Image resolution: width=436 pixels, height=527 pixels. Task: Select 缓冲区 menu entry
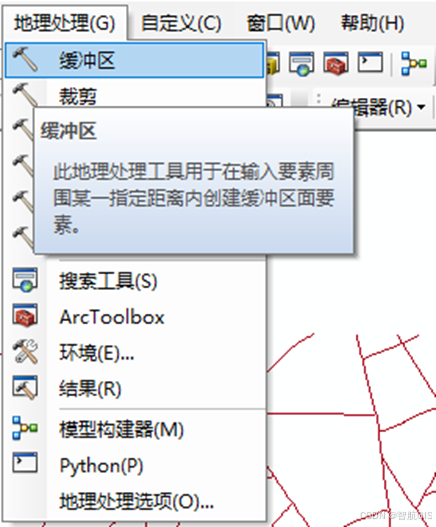tap(134, 60)
